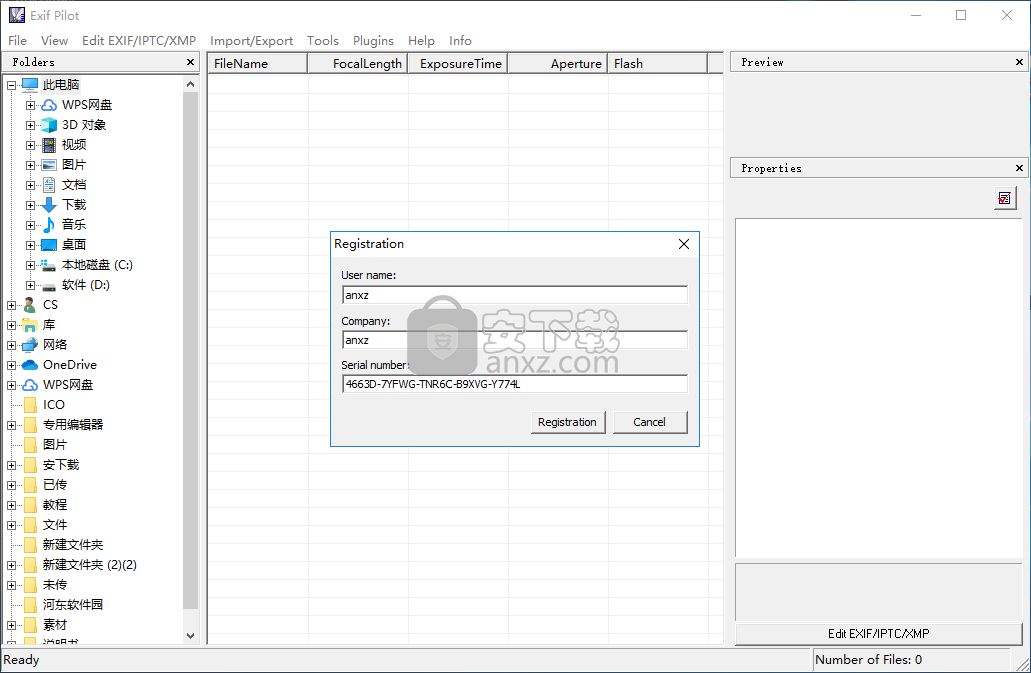Click the folder tree vertical scrollbar thumb

pos(191,350)
